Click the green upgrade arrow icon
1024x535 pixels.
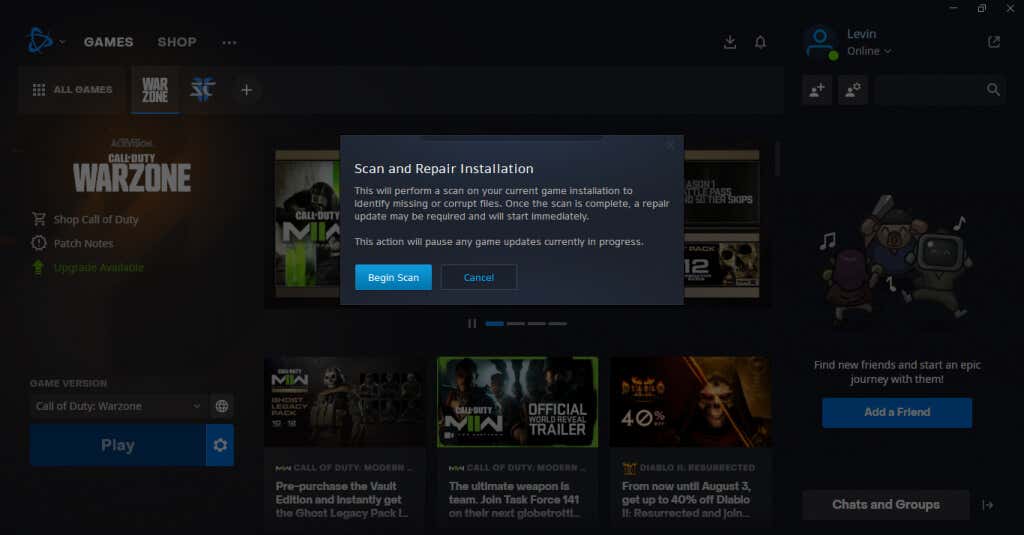(x=39, y=267)
